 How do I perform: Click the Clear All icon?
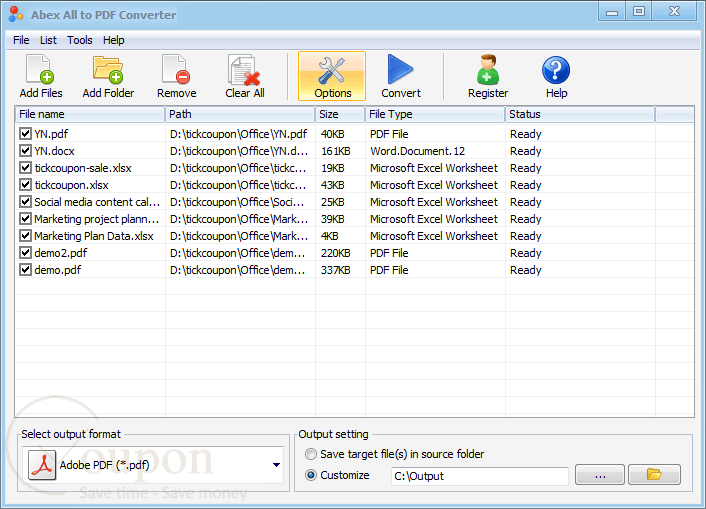[x=244, y=70]
